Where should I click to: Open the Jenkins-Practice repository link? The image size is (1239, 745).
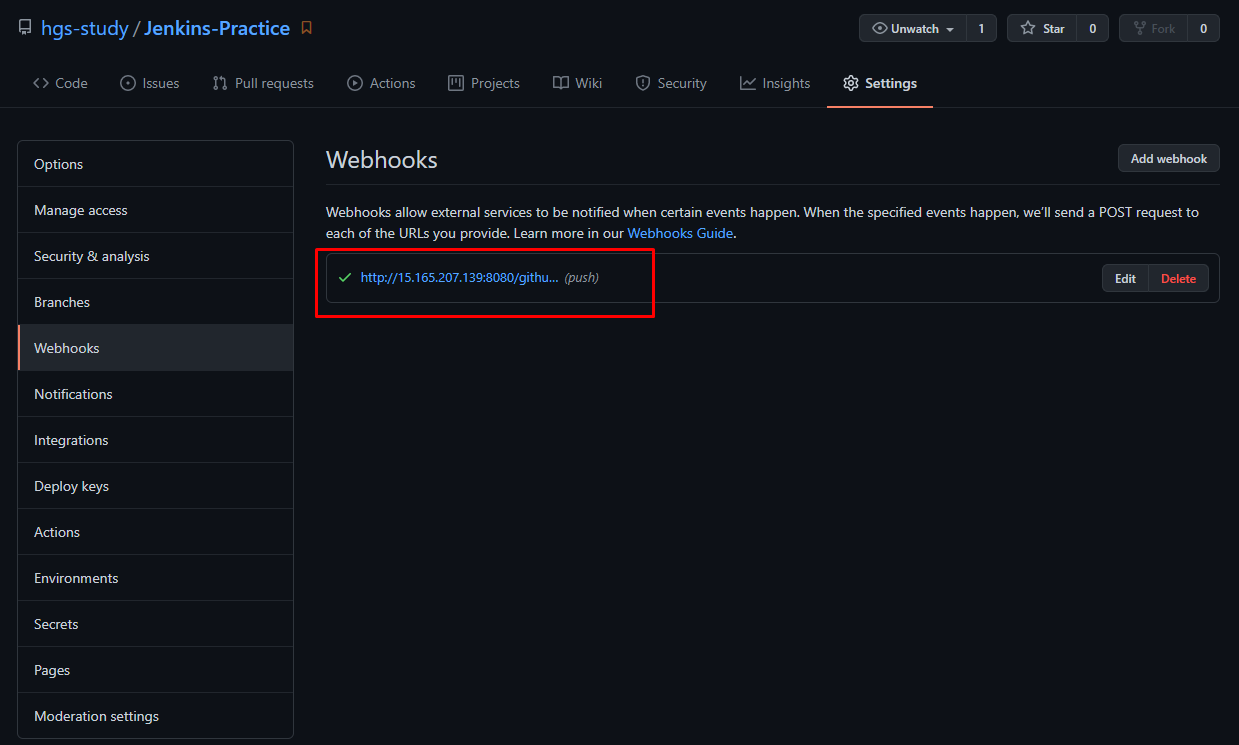coord(217,28)
